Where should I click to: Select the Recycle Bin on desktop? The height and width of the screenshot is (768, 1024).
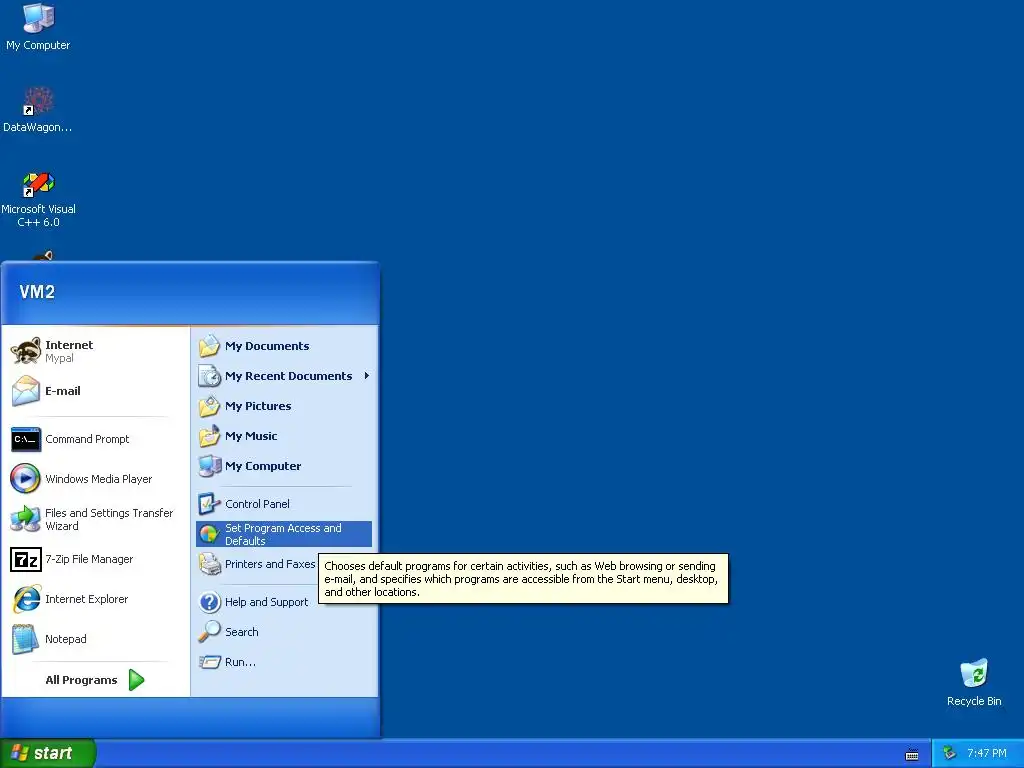click(974, 682)
